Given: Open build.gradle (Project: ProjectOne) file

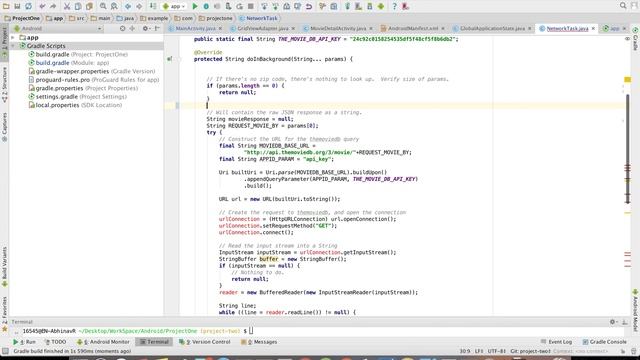Looking at the screenshot, I should (78, 54).
